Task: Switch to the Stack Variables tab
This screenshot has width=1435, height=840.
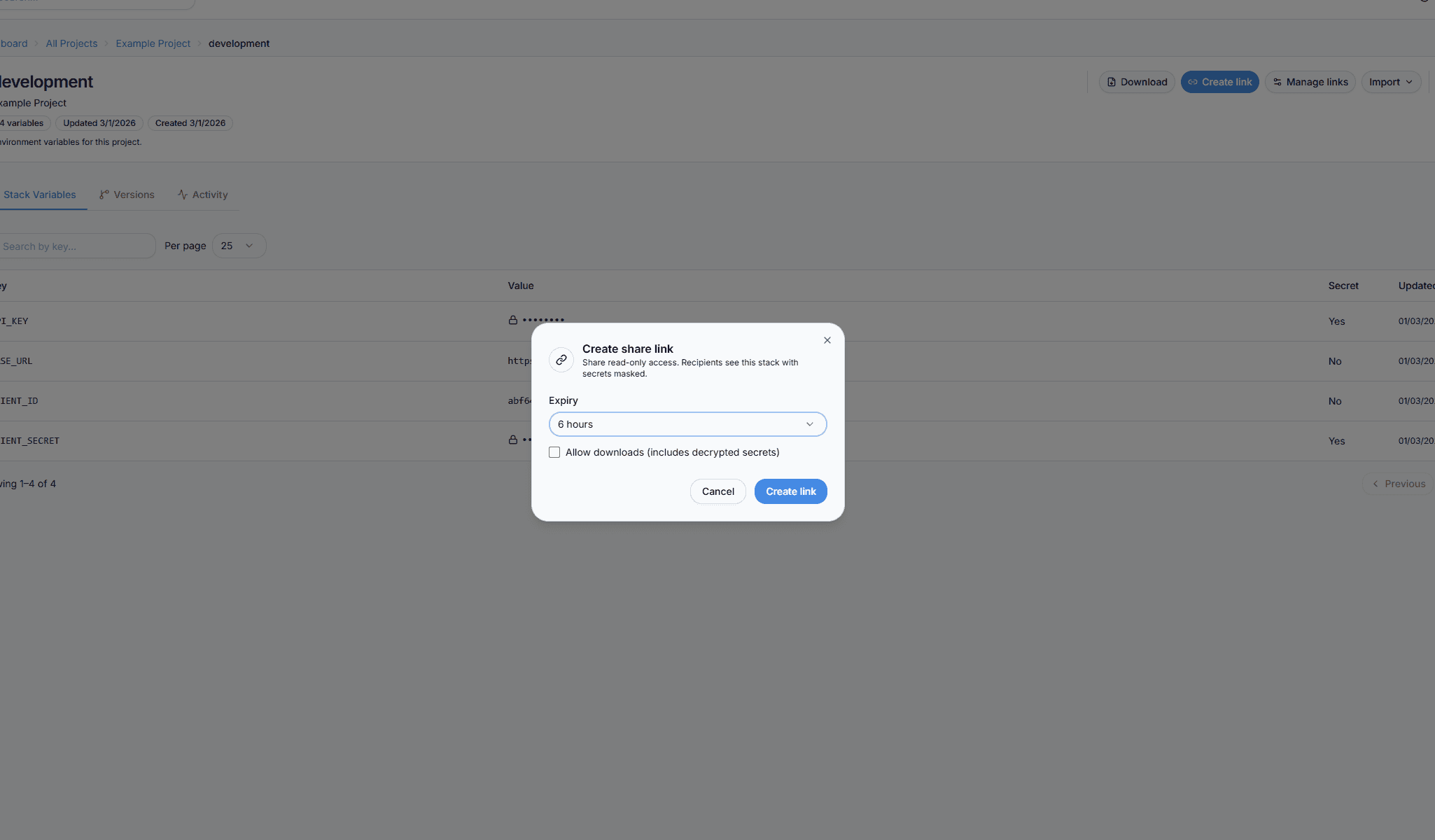Action: pos(38,194)
